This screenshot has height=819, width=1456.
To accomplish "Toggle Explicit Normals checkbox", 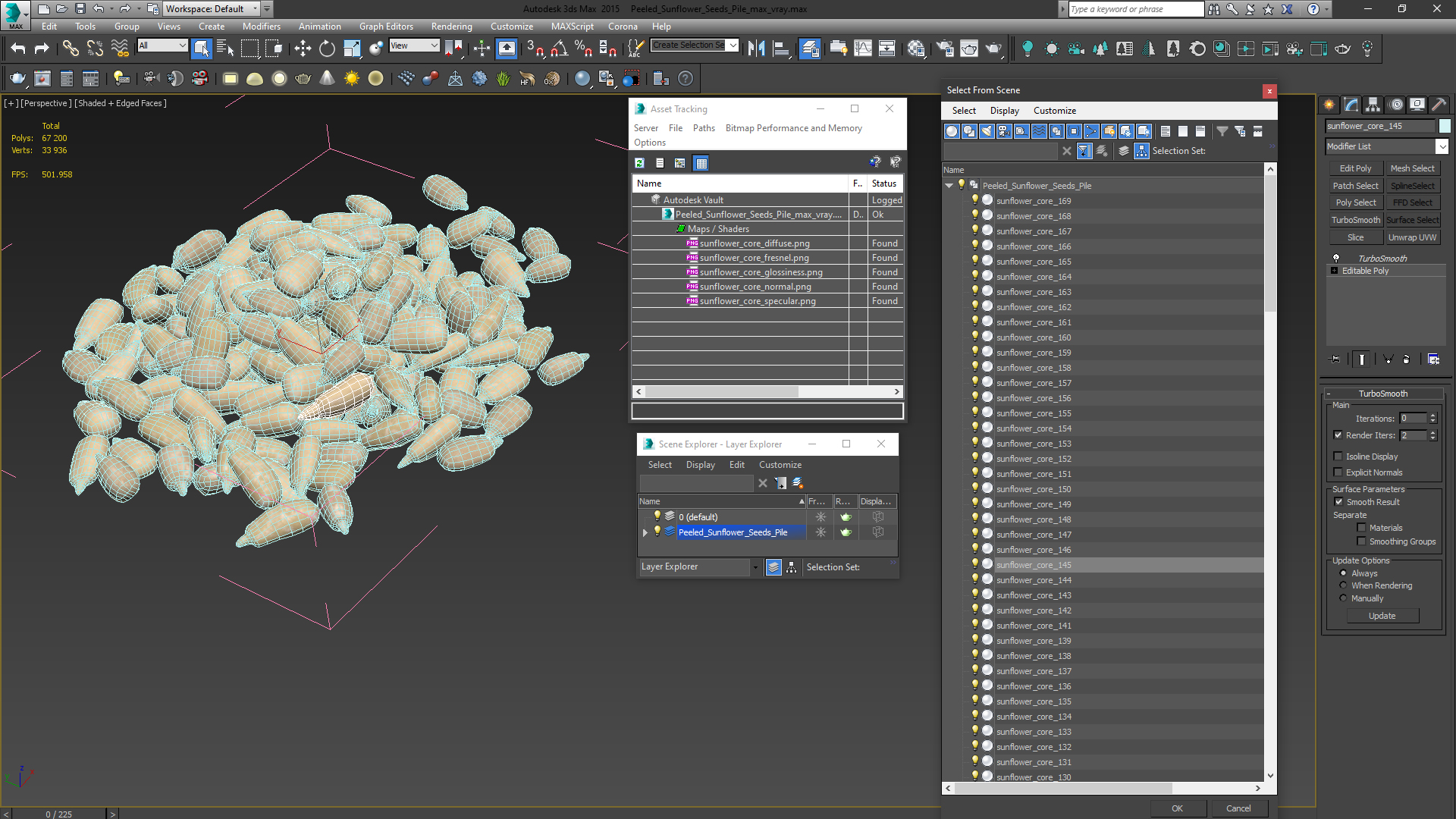I will [x=1338, y=471].
